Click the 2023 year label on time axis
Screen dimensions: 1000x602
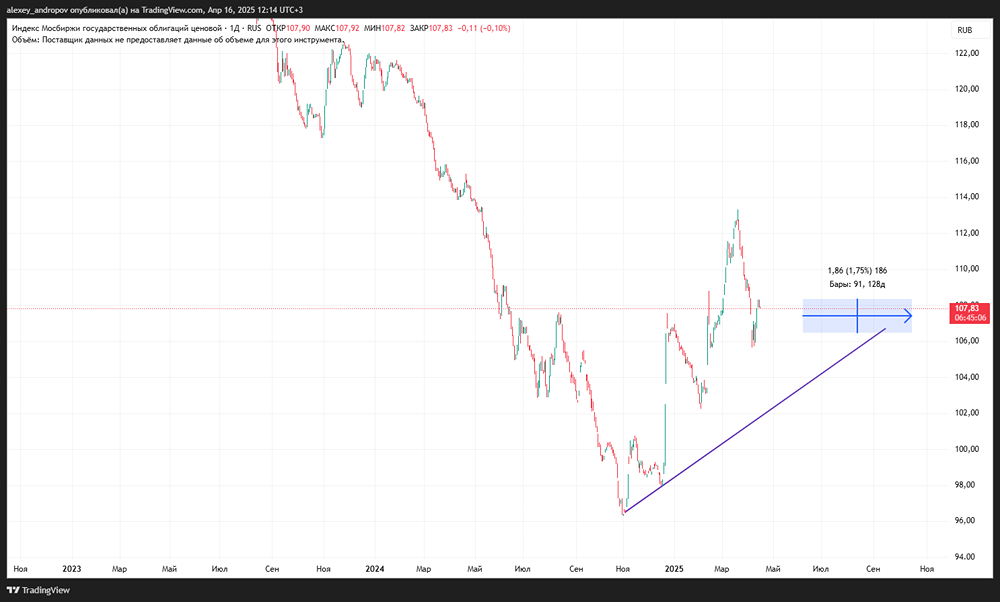pyautogui.click(x=71, y=569)
